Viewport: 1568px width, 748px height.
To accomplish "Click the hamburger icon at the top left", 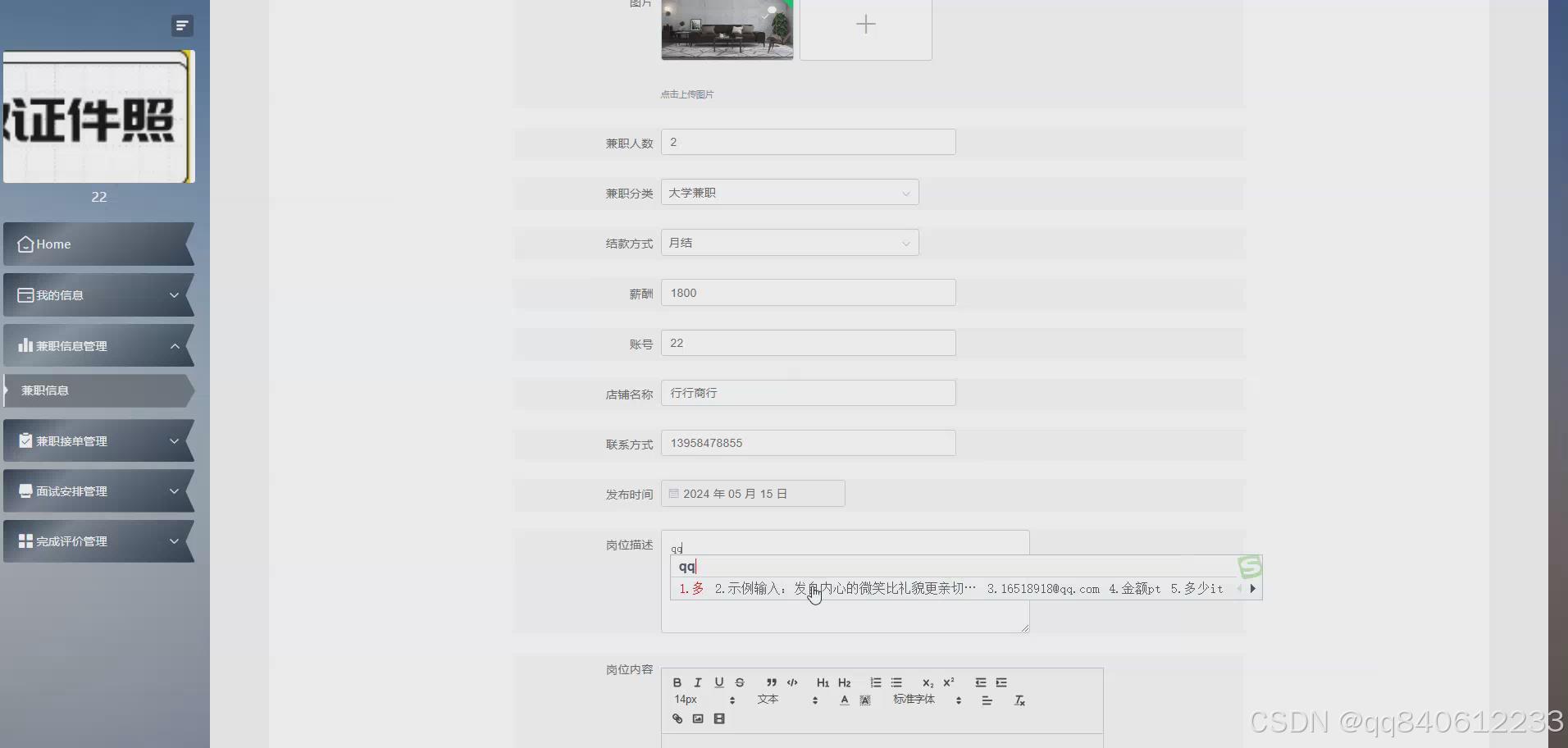I will 182,25.
